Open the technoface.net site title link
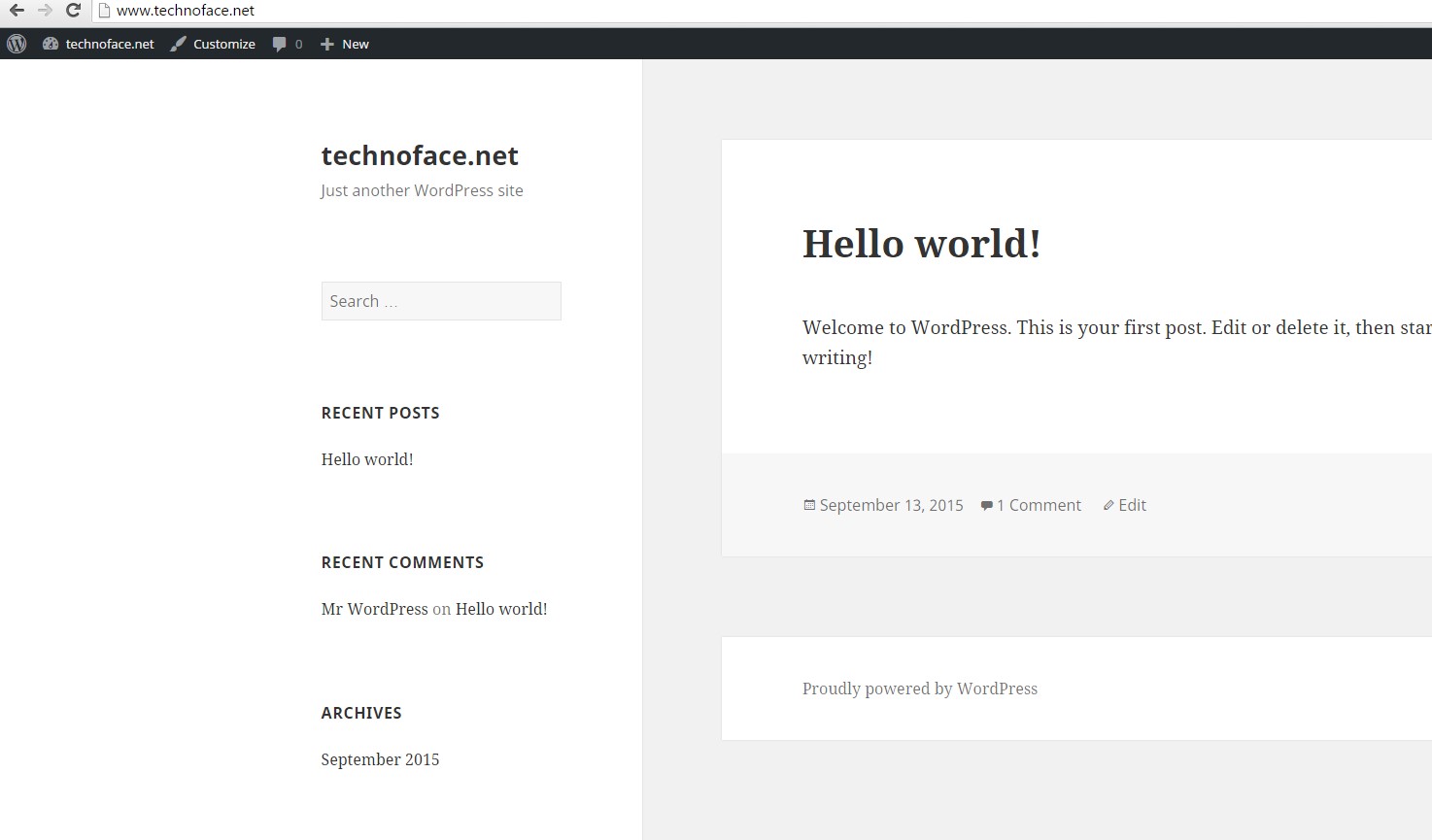 coord(420,155)
